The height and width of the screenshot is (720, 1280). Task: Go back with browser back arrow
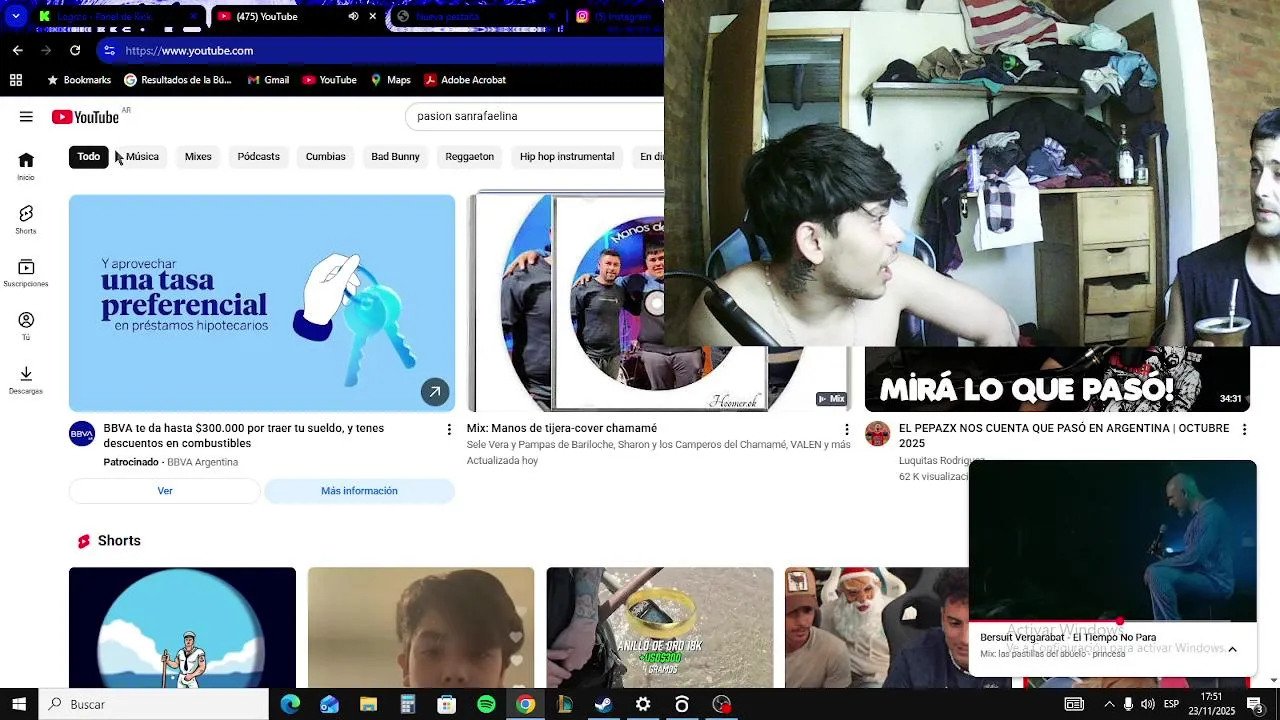[17, 50]
